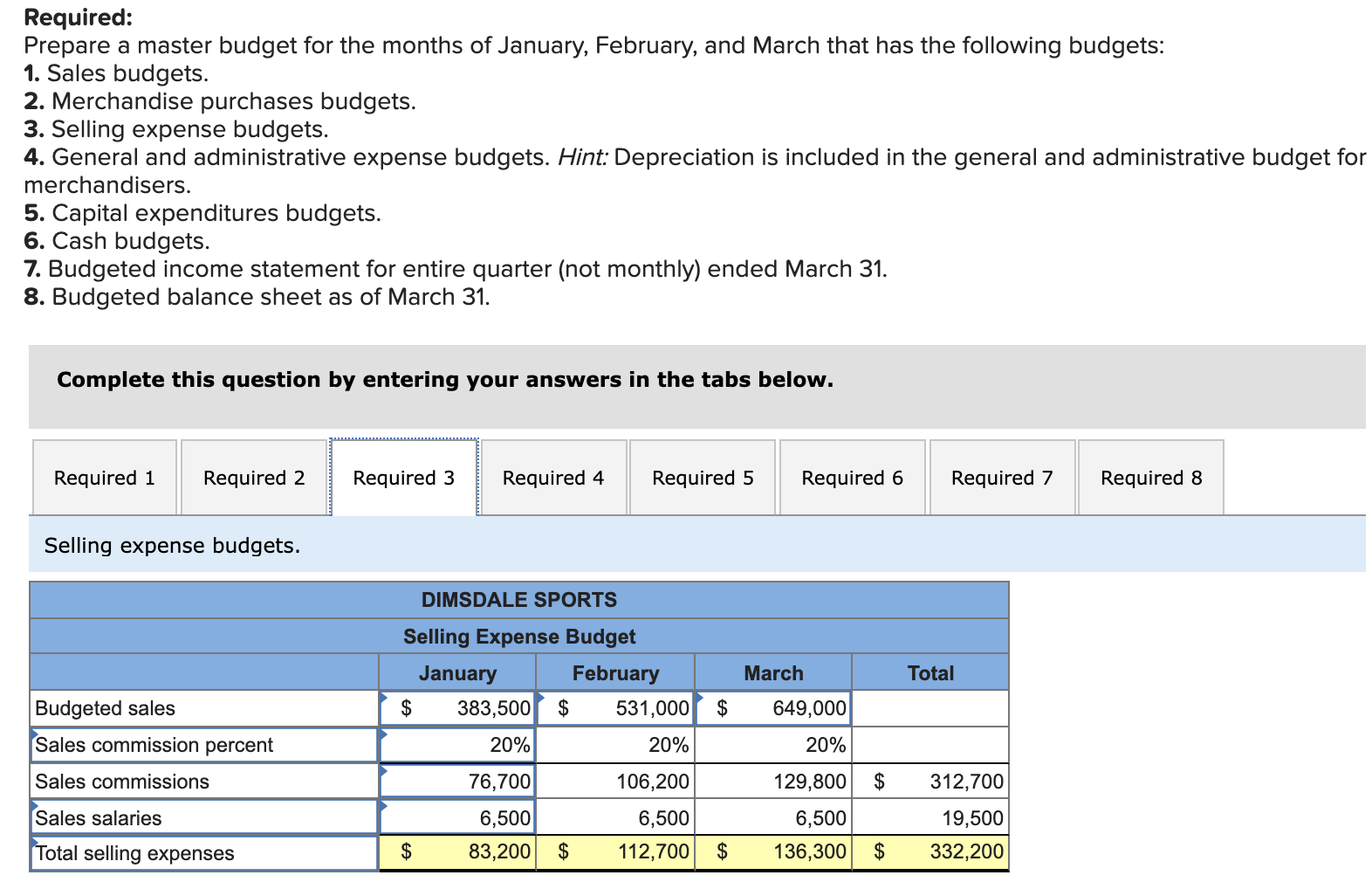The width and height of the screenshot is (1372, 882).
Task: Click the Total column header
Action: coord(930,673)
